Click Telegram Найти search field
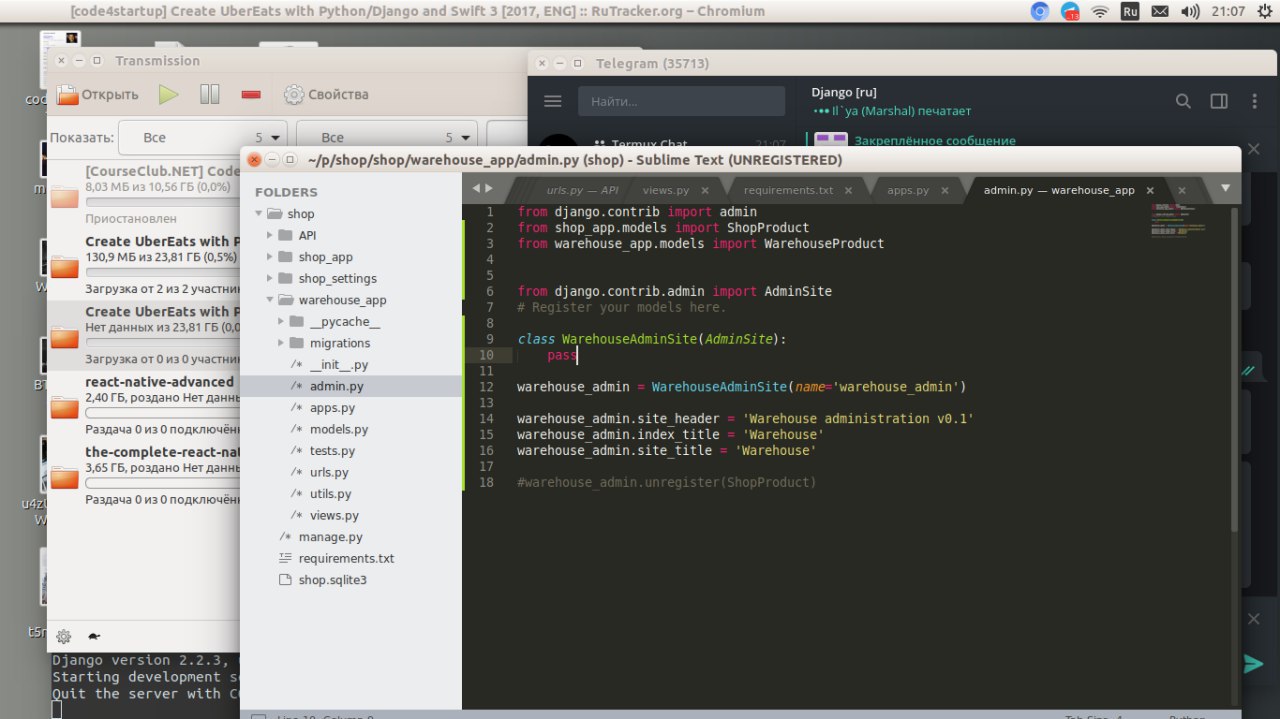This screenshot has width=1280, height=719. [x=681, y=101]
